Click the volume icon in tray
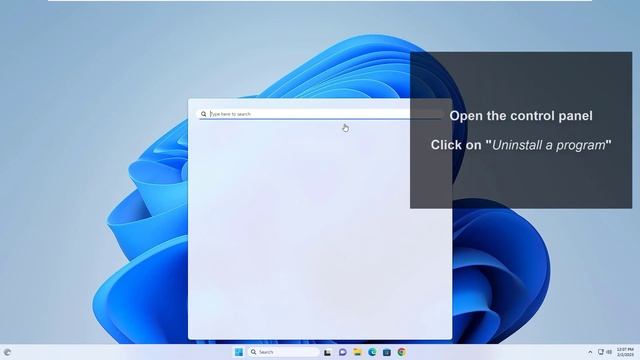The height and width of the screenshot is (360, 640). (x=609, y=352)
